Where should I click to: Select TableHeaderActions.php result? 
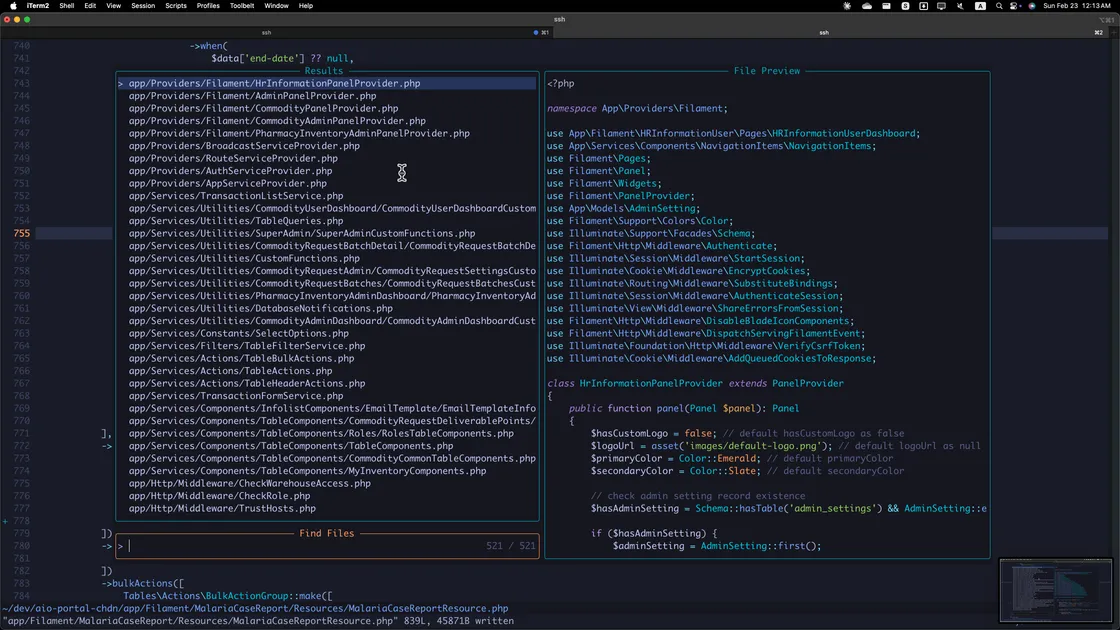(247, 384)
